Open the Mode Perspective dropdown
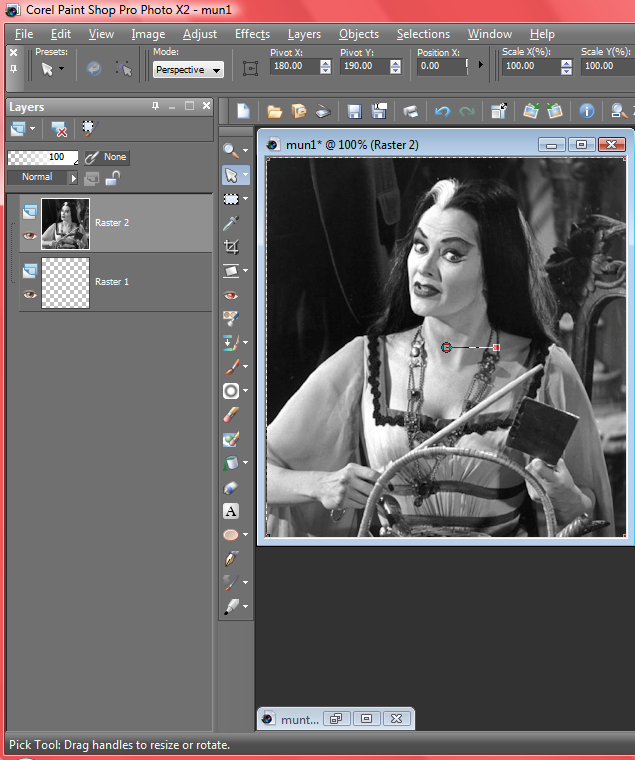Screen dimensions: 635x760 [188, 70]
